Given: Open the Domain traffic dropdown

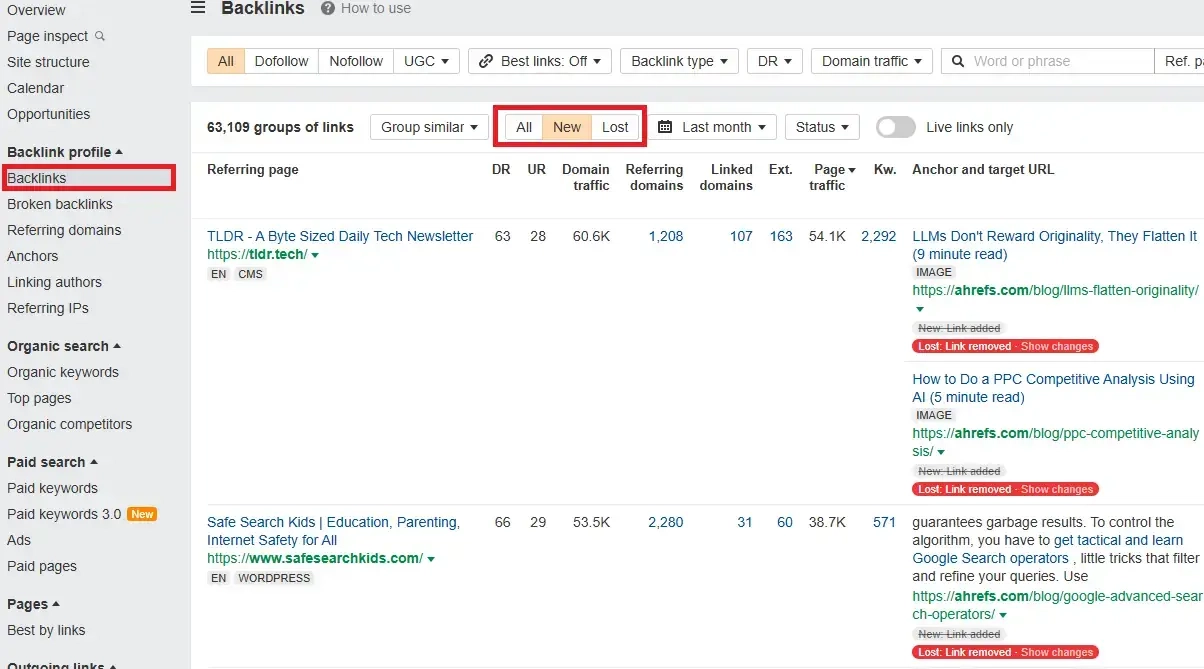Looking at the screenshot, I should tap(871, 61).
